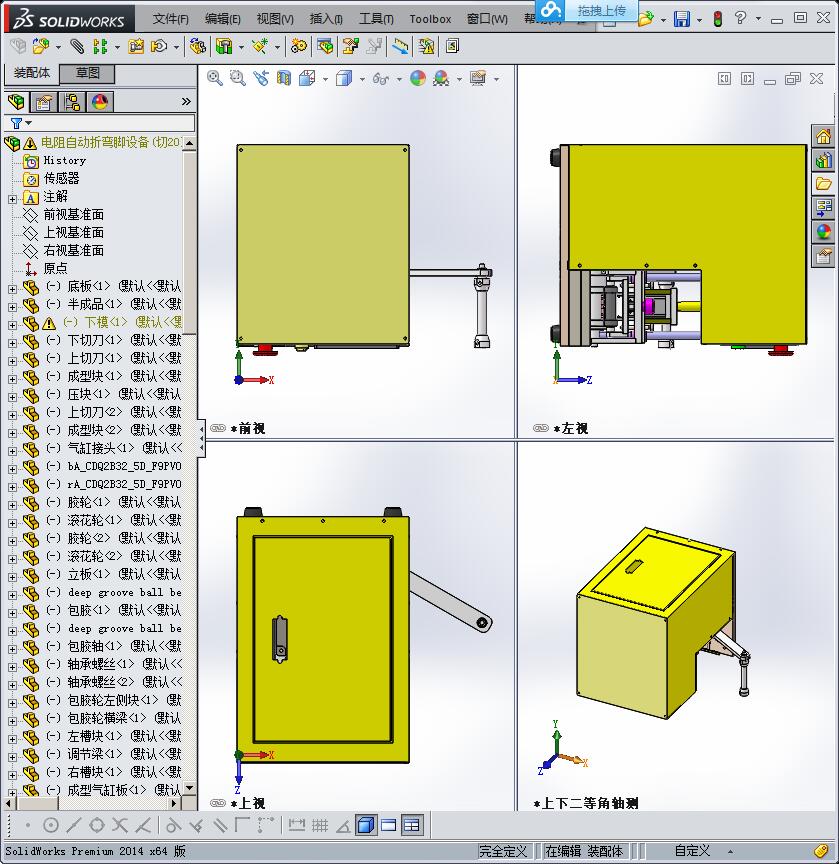Image resolution: width=839 pixels, height=864 pixels.
Task: Click the Rebuild traffic light icon
Action: click(x=717, y=19)
